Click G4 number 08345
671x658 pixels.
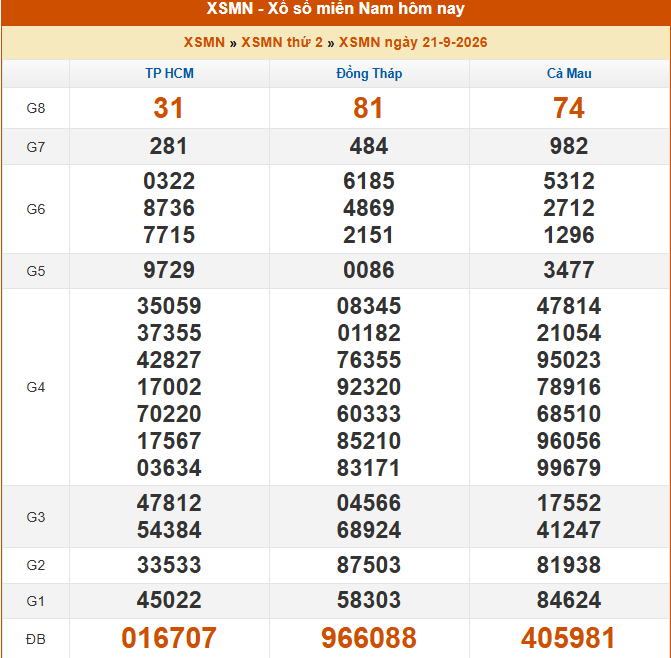coord(369,306)
